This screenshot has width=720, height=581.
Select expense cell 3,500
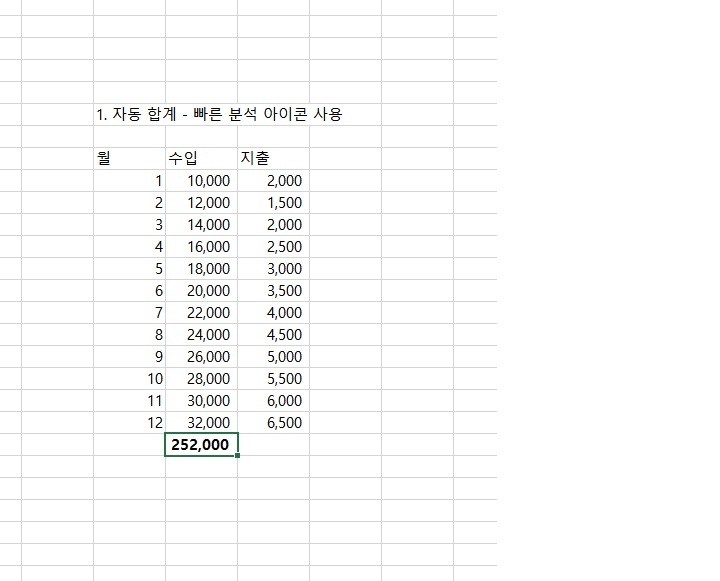(x=273, y=291)
